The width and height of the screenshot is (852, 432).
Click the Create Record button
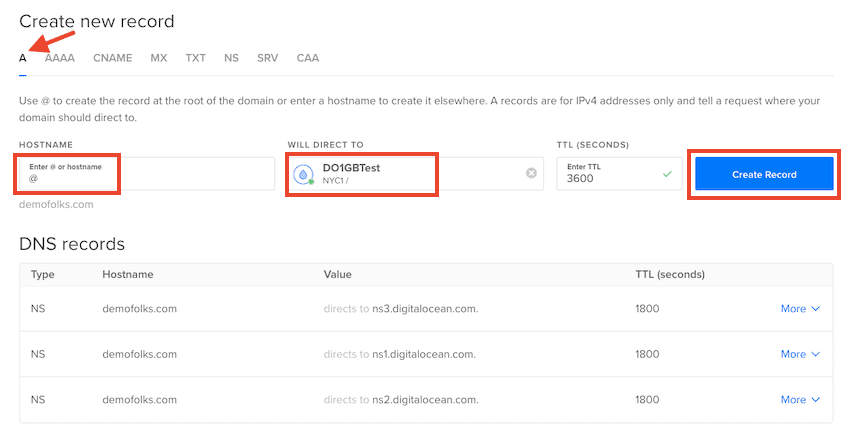(764, 174)
